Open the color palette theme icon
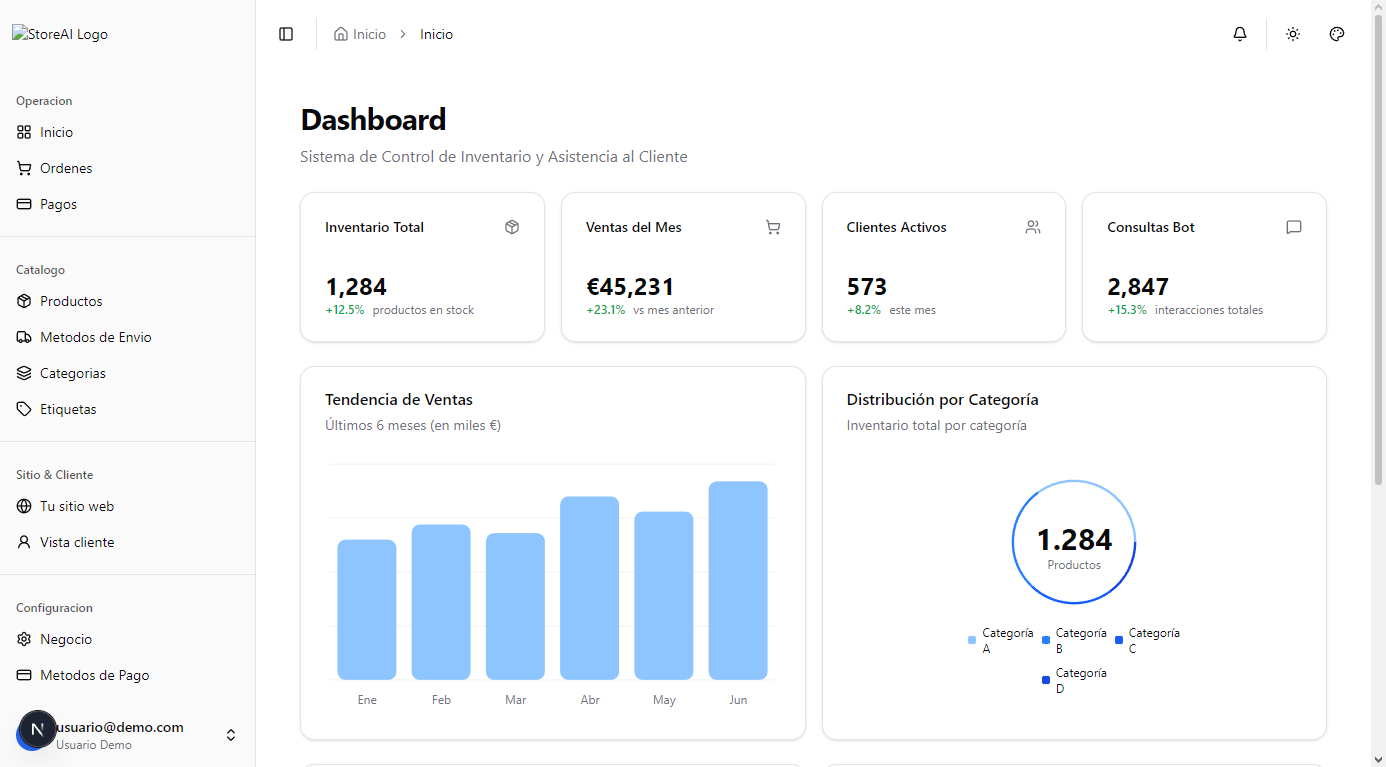The width and height of the screenshot is (1386, 767). (x=1337, y=34)
